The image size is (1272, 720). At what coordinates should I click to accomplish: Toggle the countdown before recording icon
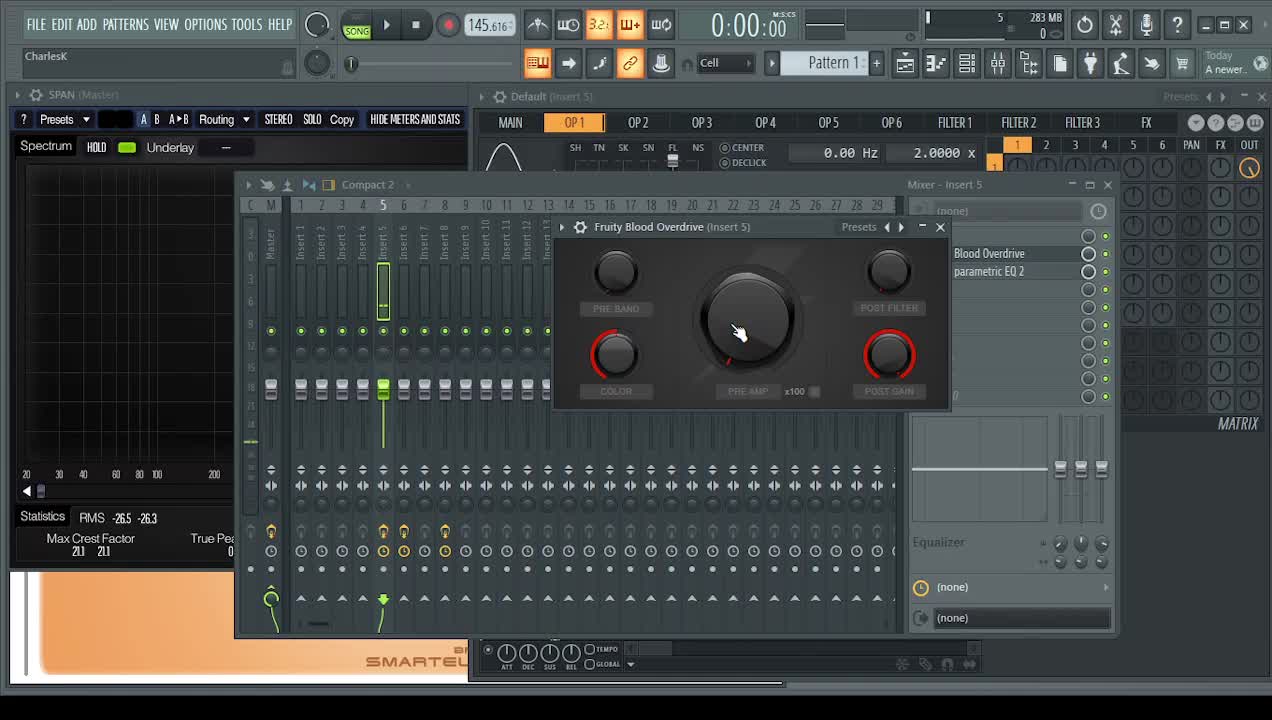pyautogui.click(x=599, y=25)
